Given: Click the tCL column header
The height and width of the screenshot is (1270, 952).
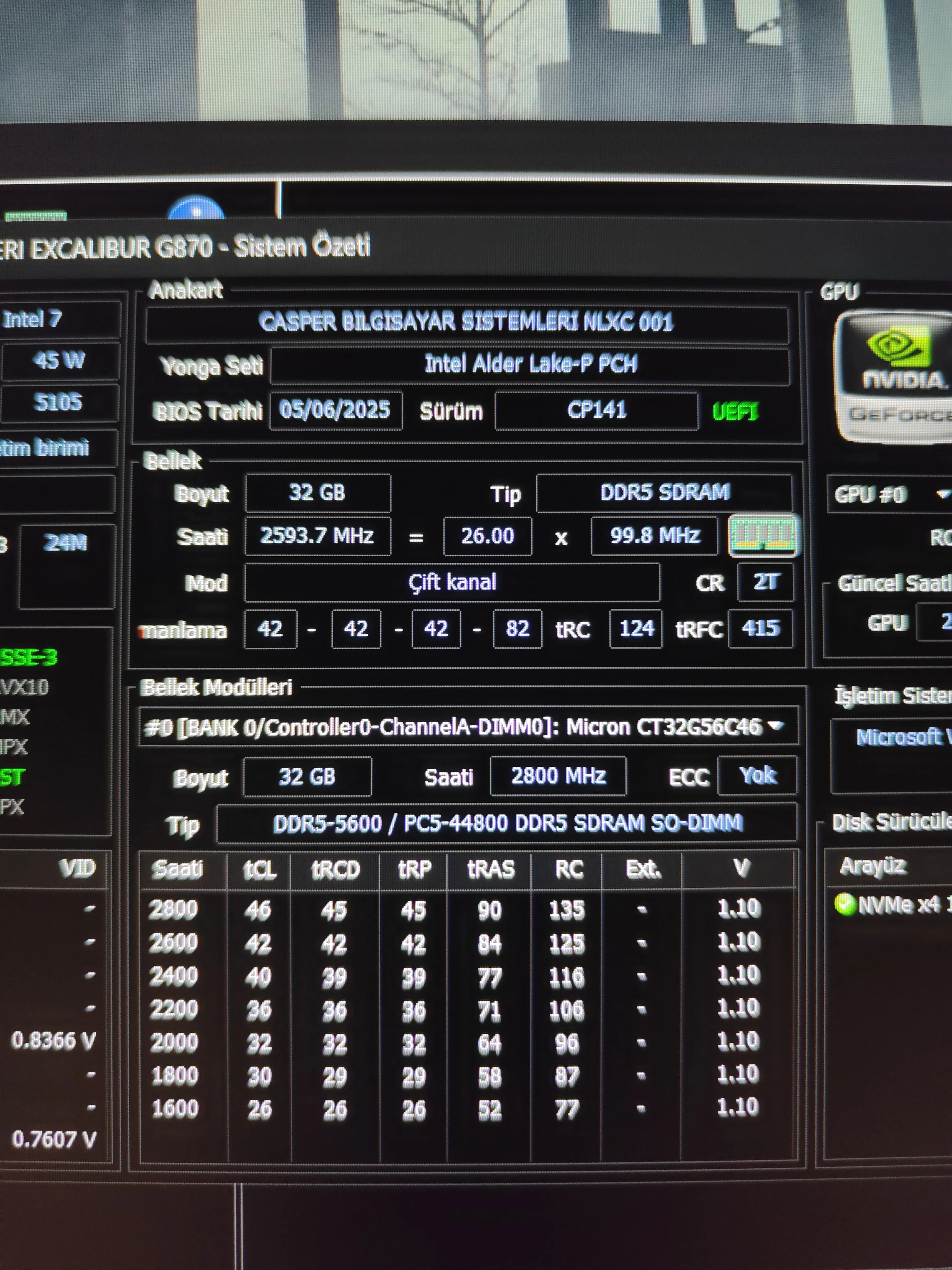Looking at the screenshot, I should [259, 869].
